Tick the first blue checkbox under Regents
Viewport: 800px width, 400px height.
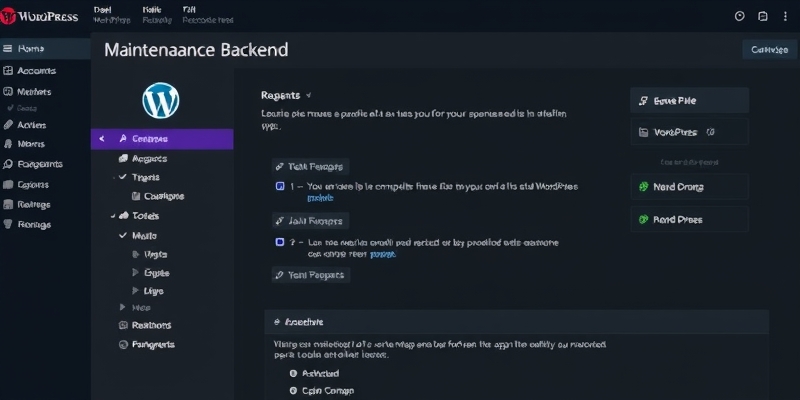280,186
